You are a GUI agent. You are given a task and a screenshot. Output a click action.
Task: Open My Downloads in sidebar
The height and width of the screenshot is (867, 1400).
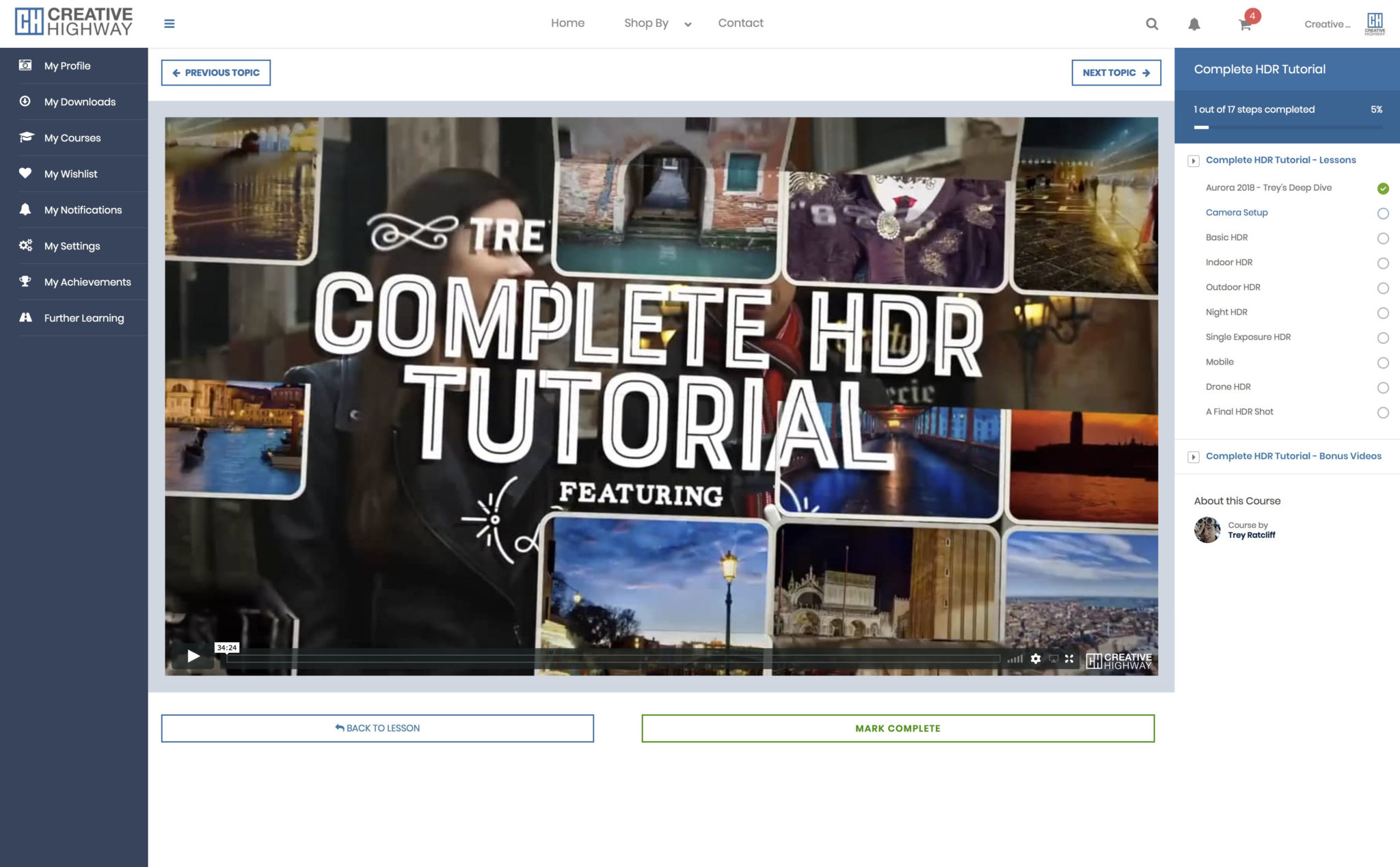click(x=79, y=102)
